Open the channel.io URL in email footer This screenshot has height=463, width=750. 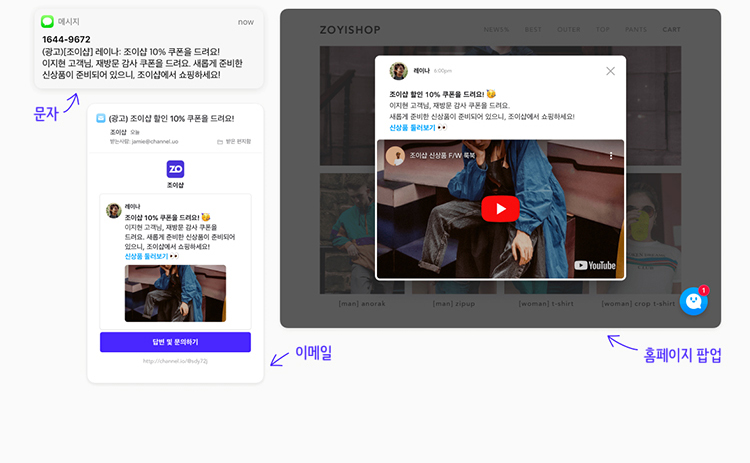(175, 361)
